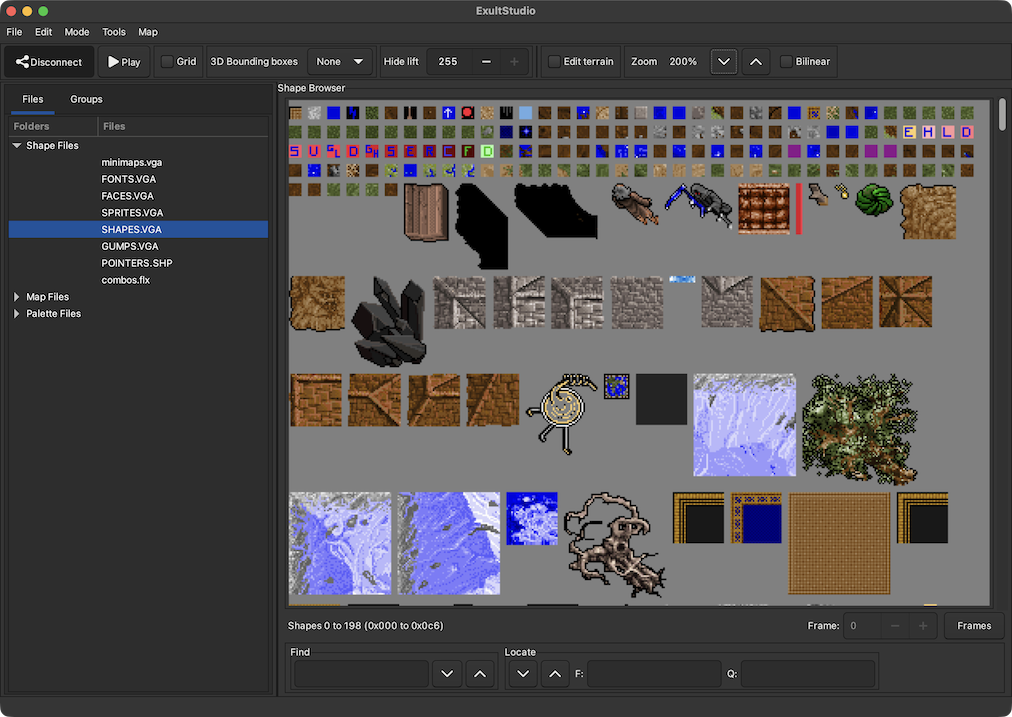Increase Frame number with plus
This screenshot has width=1012, height=717.
[922, 625]
